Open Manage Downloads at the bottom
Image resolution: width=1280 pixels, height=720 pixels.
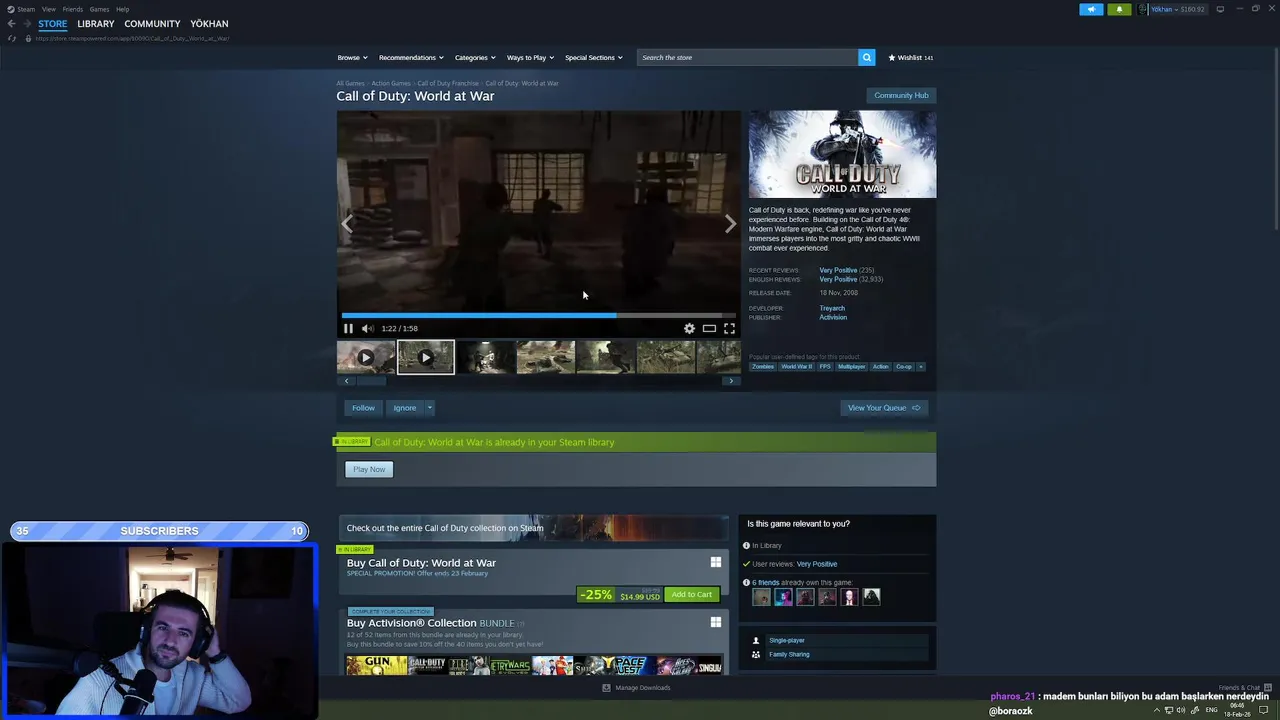[636, 688]
